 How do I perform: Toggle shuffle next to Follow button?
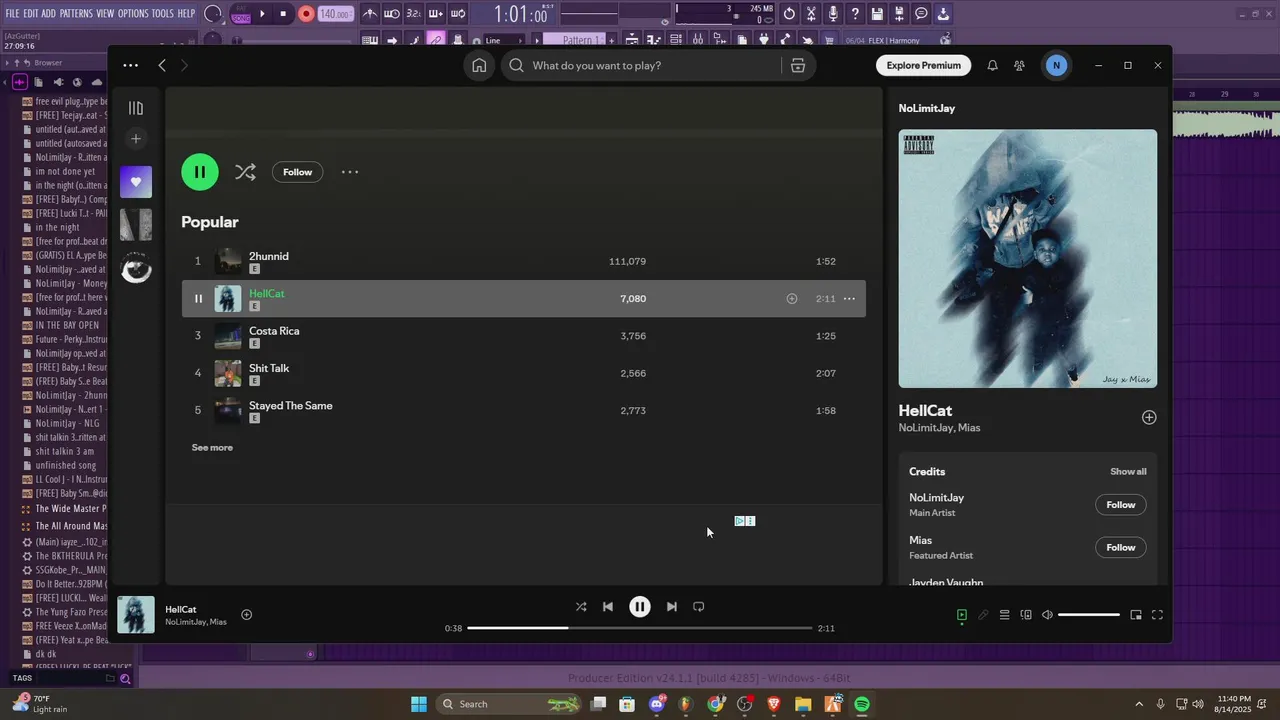coord(245,172)
